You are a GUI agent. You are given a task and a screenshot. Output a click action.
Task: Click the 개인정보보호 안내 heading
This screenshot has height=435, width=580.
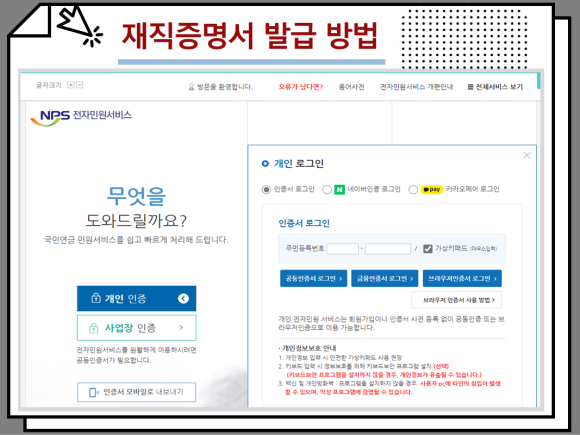tap(309, 348)
